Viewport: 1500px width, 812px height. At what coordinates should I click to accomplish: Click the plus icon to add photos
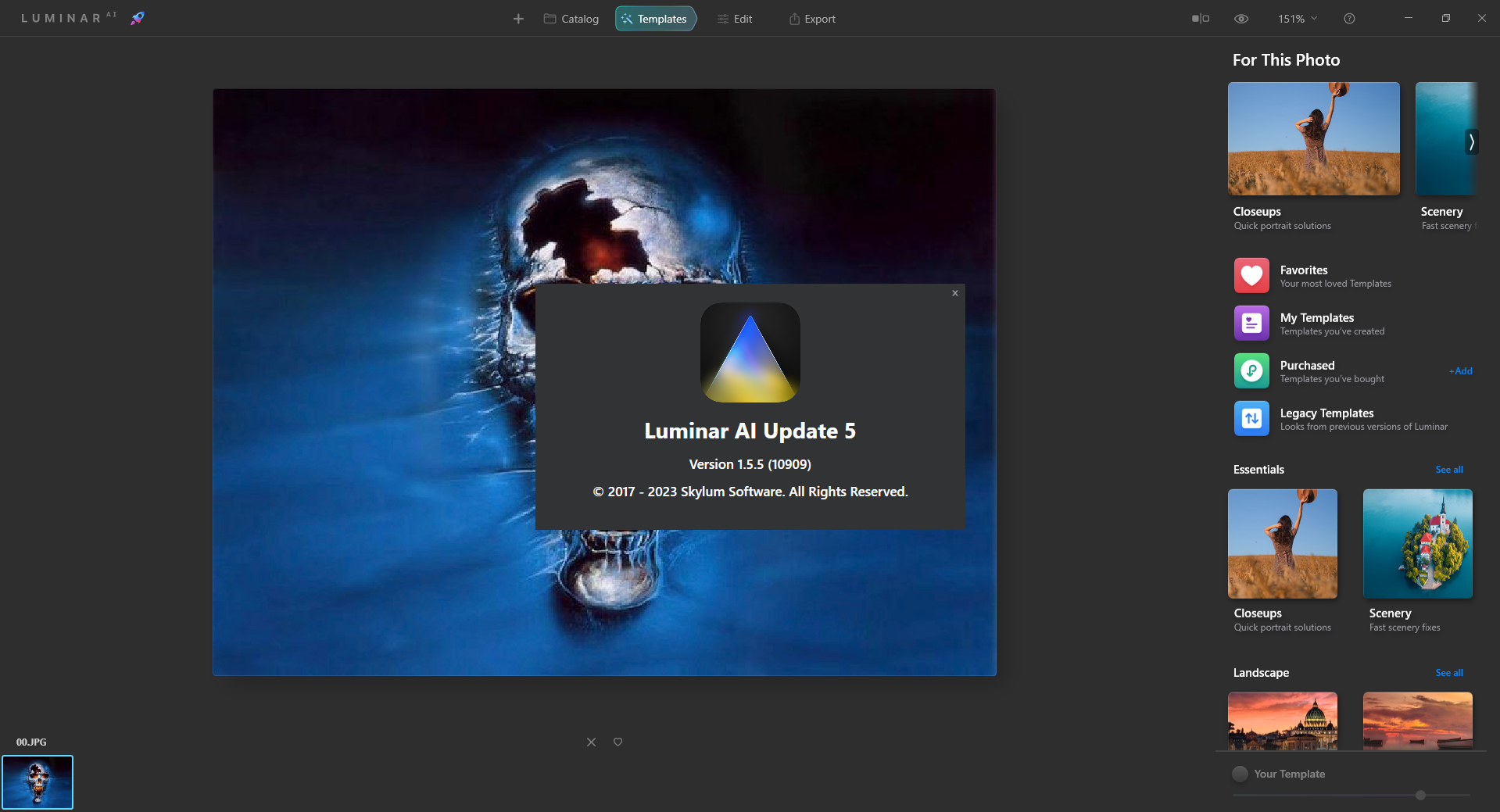click(518, 19)
